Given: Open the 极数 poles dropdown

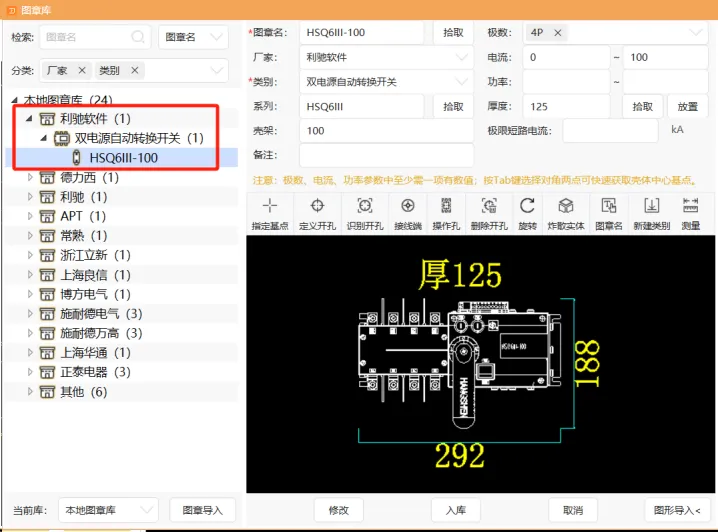Looking at the screenshot, I should point(696,33).
